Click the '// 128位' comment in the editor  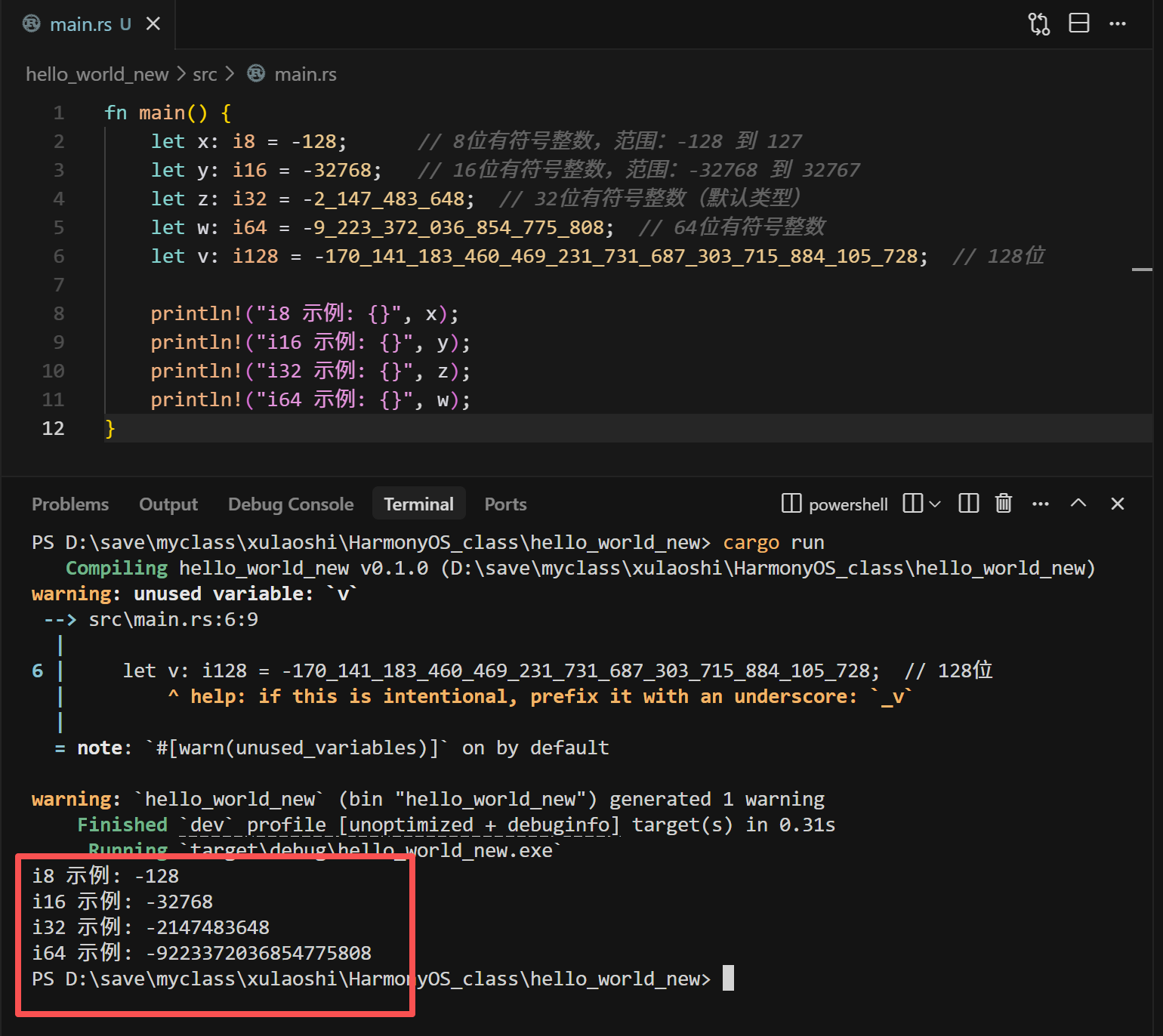tap(999, 256)
